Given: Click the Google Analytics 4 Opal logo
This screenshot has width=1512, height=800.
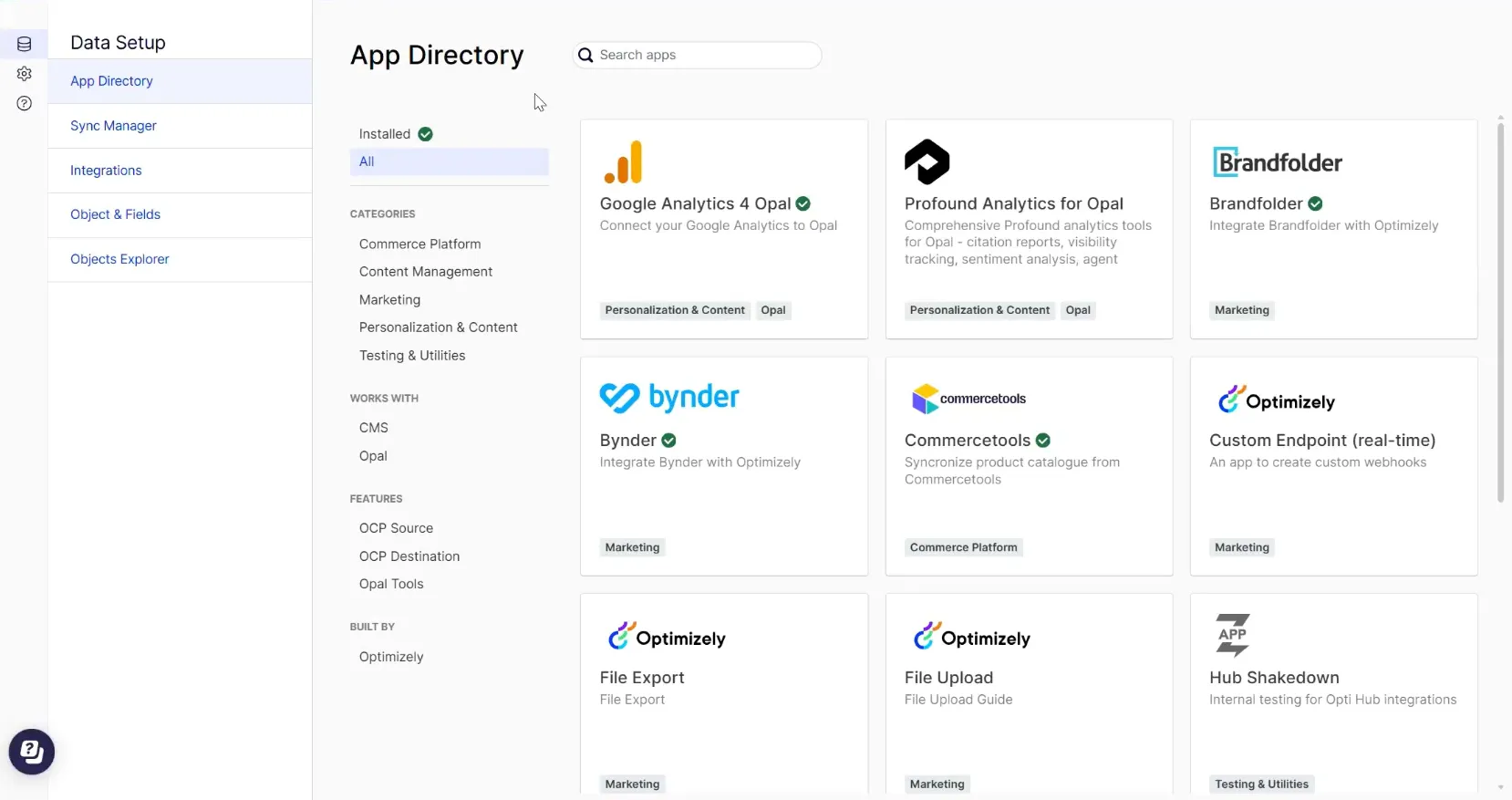Looking at the screenshot, I should (x=624, y=162).
